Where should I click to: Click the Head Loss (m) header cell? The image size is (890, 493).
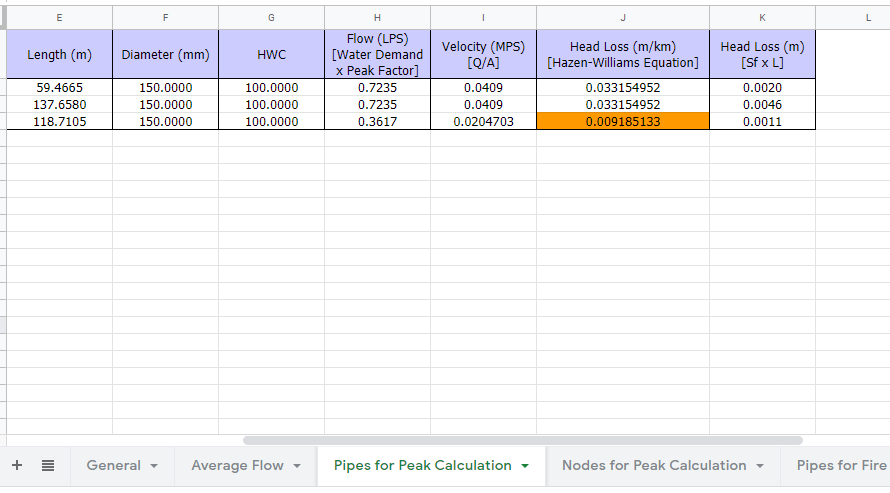762,54
